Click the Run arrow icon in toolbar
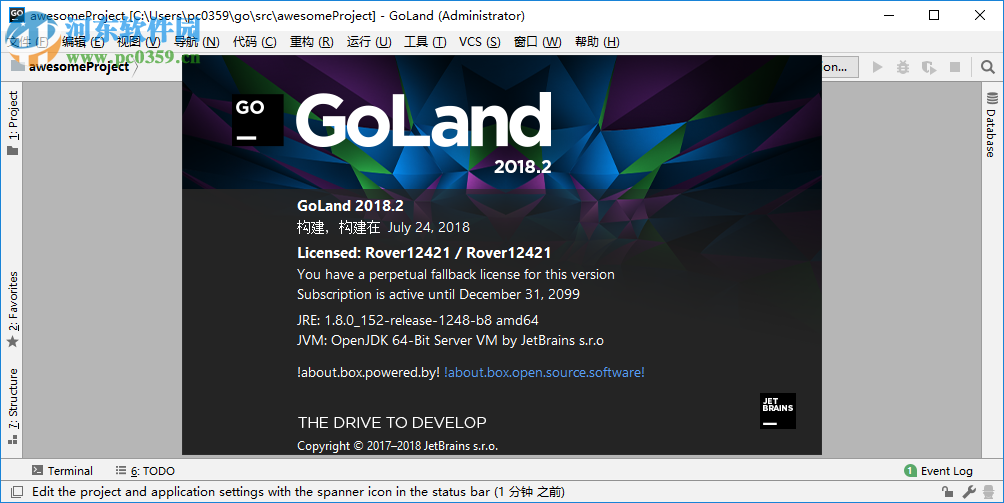Viewport: 1004px width, 503px height. [878, 67]
